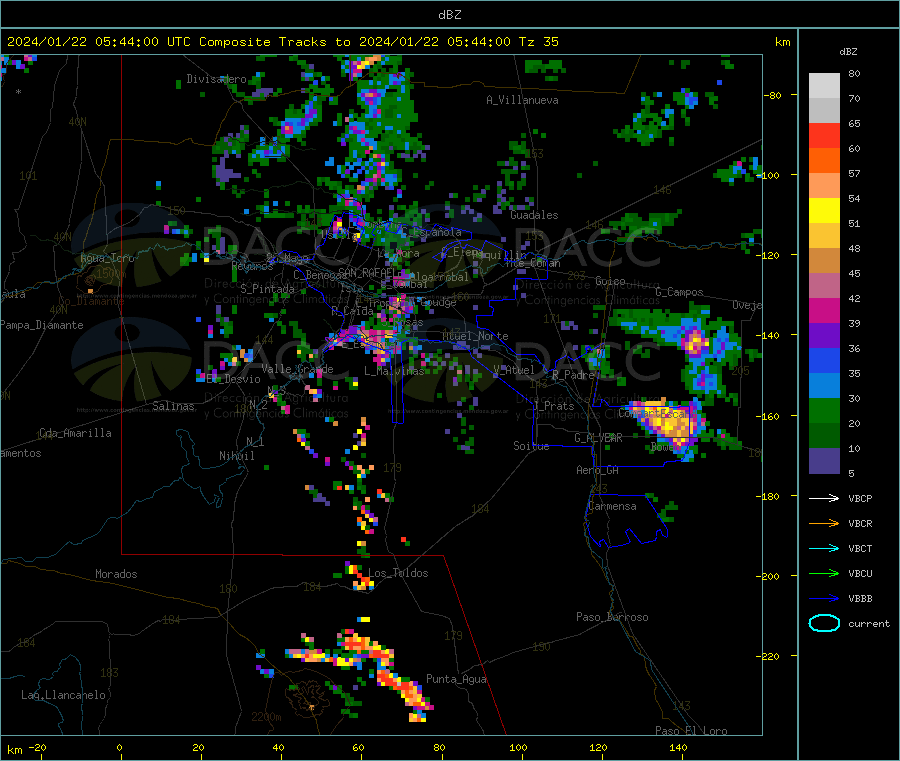
Task: Click the dBZ title at top
Action: [x=449, y=15]
